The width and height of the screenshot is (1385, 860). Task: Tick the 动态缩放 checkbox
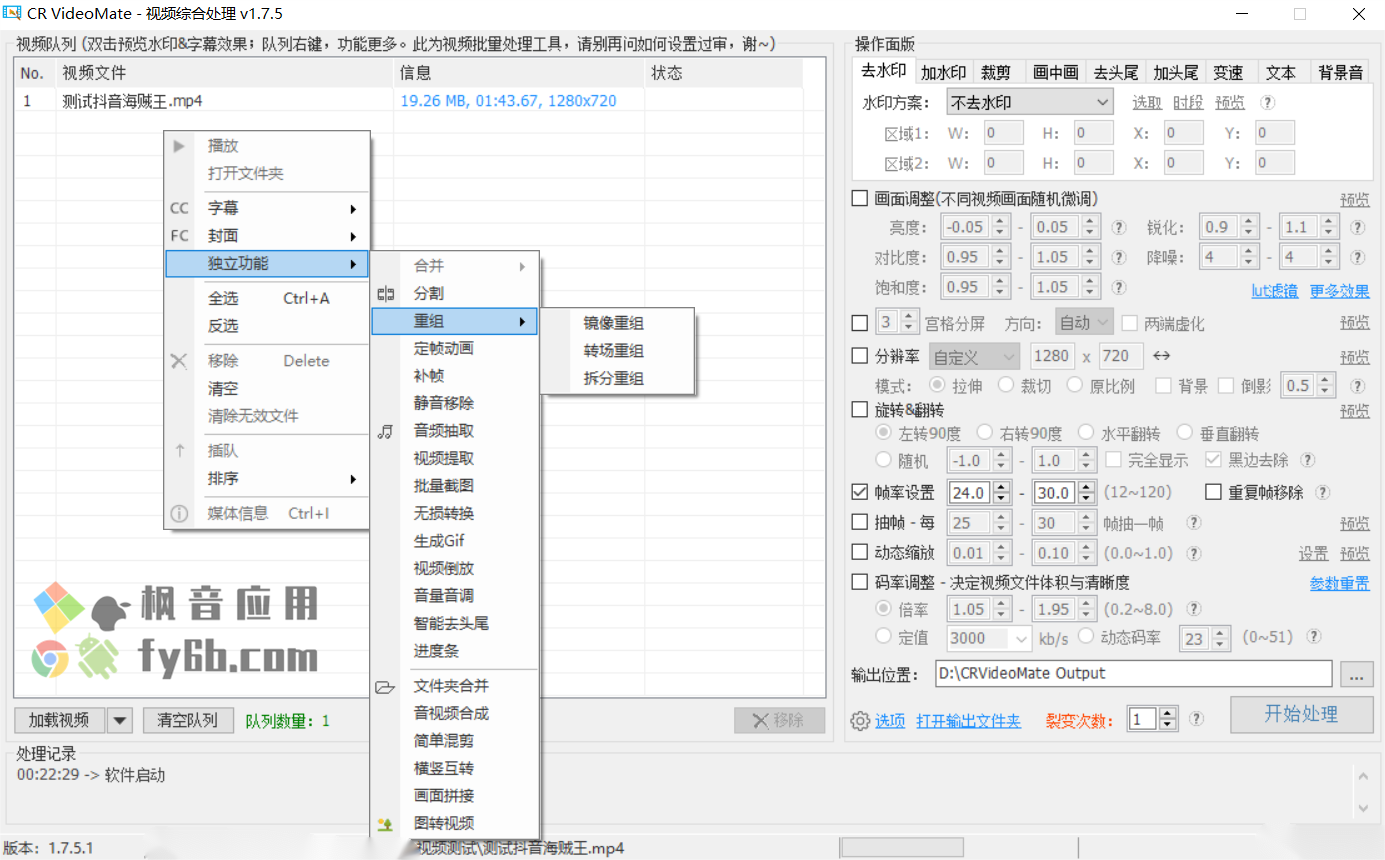tap(859, 552)
